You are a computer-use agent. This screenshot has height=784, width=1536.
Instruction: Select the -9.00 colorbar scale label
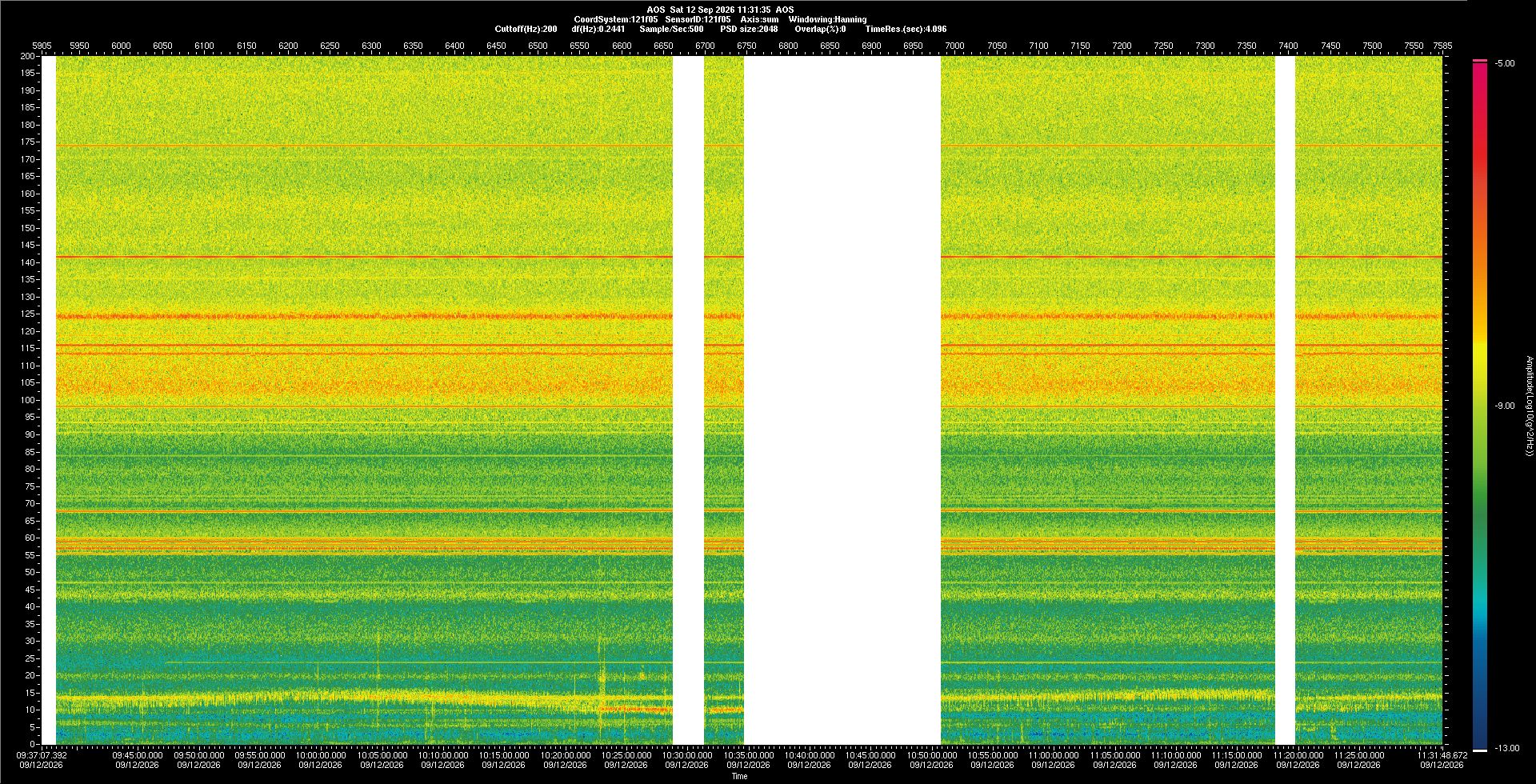tap(1505, 406)
